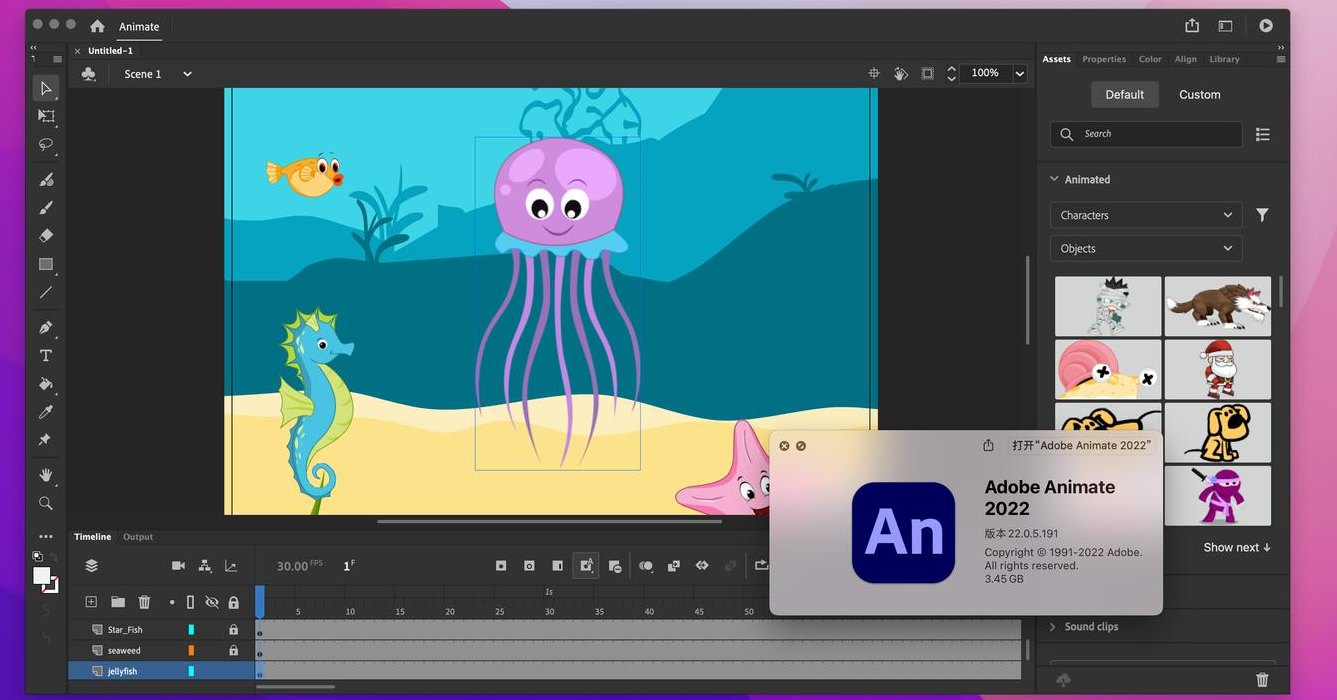Collapse the Animated assets section
Viewport: 1337px width, 700px height.
(1054, 179)
